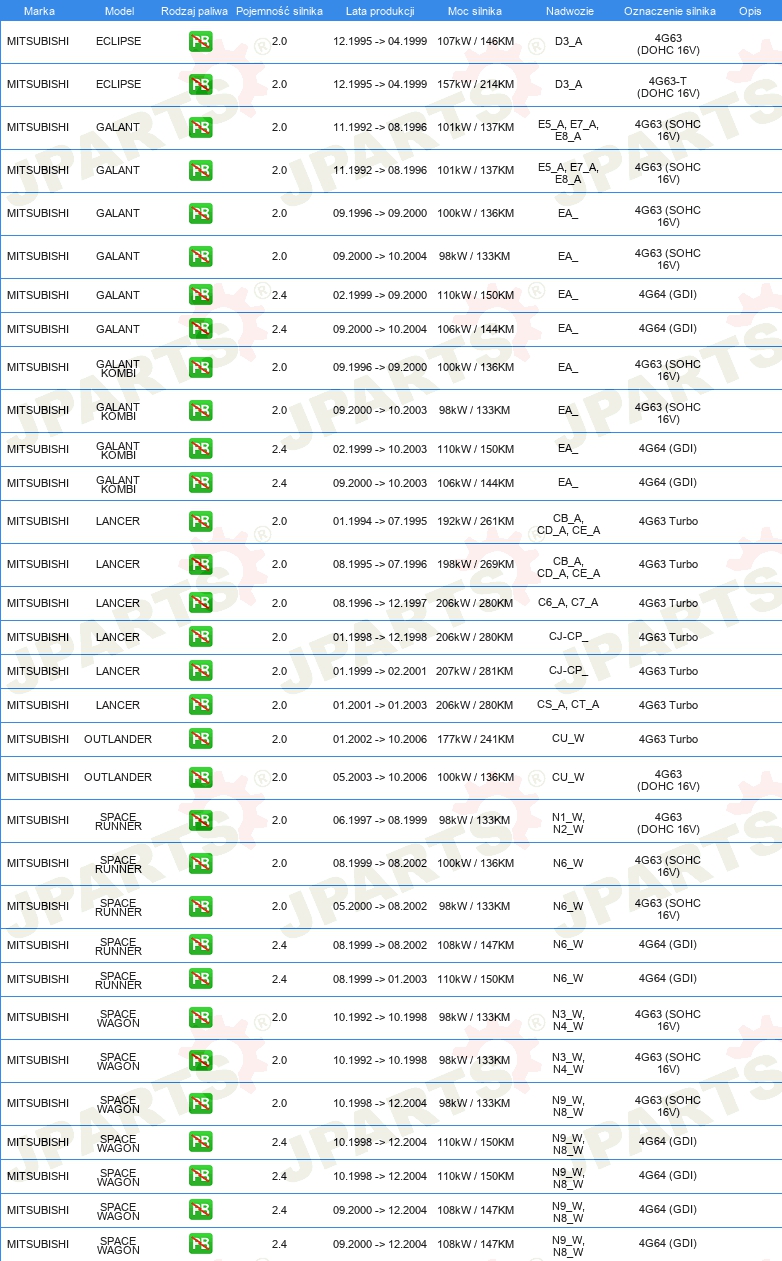Click fuel icon for Galant 2.4 106kW / 144KM row
The height and width of the screenshot is (1261, 782).
200,329
